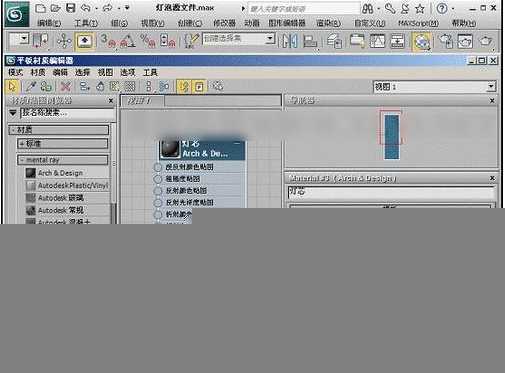The height and width of the screenshot is (373, 505).
Task: Pick Material from Object eyedropper icon
Action: pyautogui.click(x=31, y=86)
